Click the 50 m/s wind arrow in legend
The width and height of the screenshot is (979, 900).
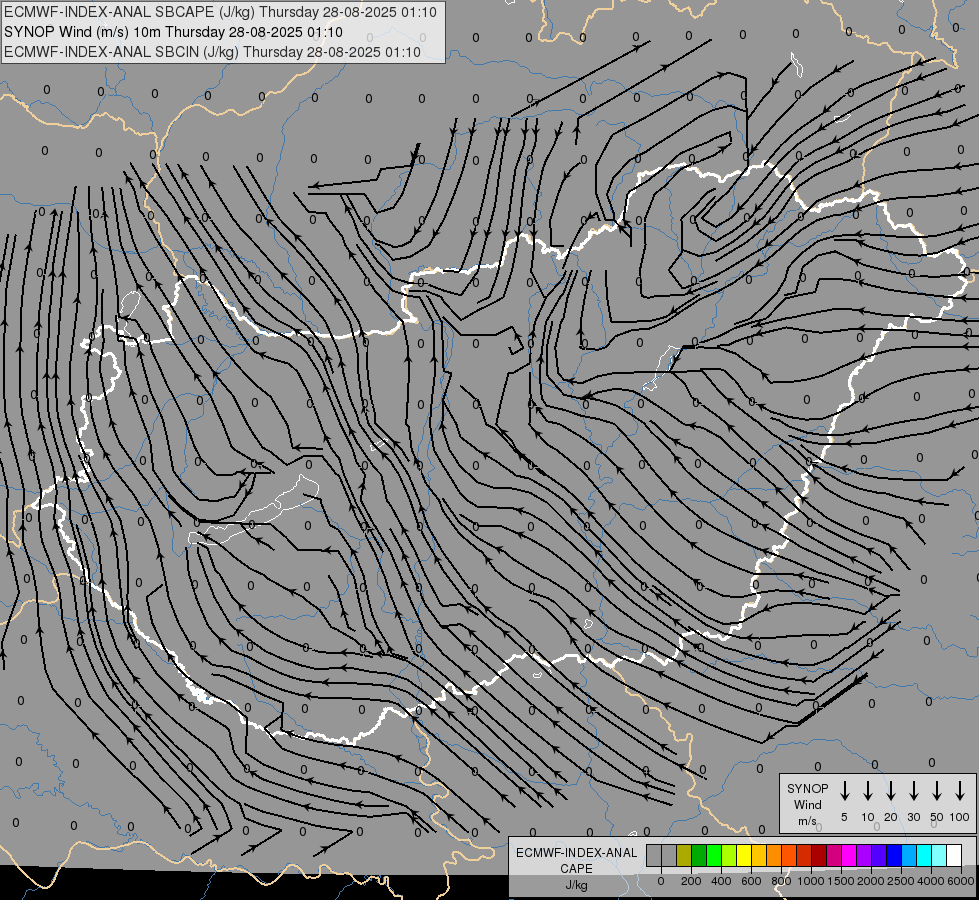(937, 791)
